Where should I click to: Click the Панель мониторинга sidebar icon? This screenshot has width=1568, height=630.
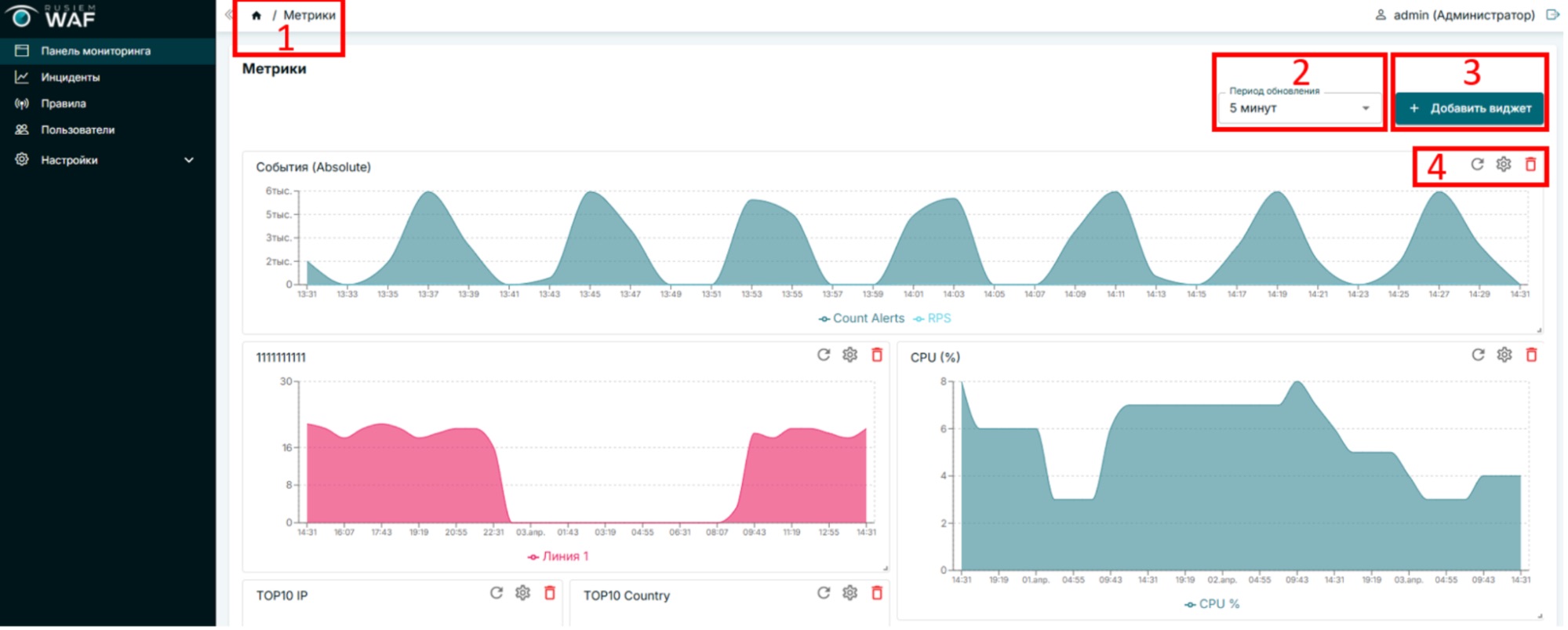(22, 51)
